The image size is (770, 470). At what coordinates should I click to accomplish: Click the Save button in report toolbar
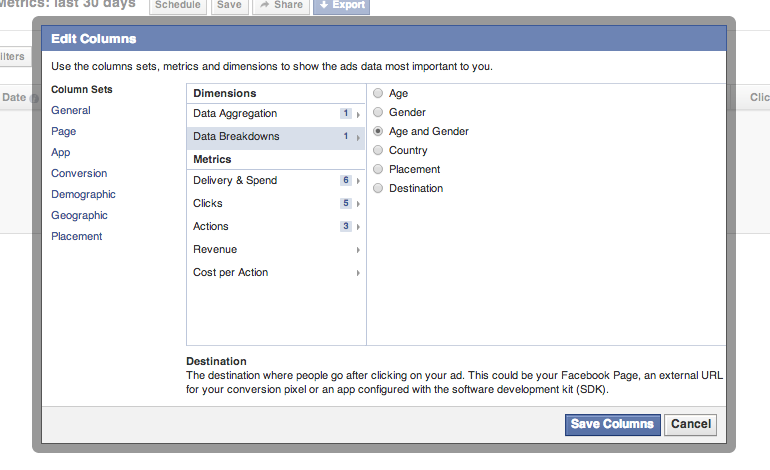[229, 5]
